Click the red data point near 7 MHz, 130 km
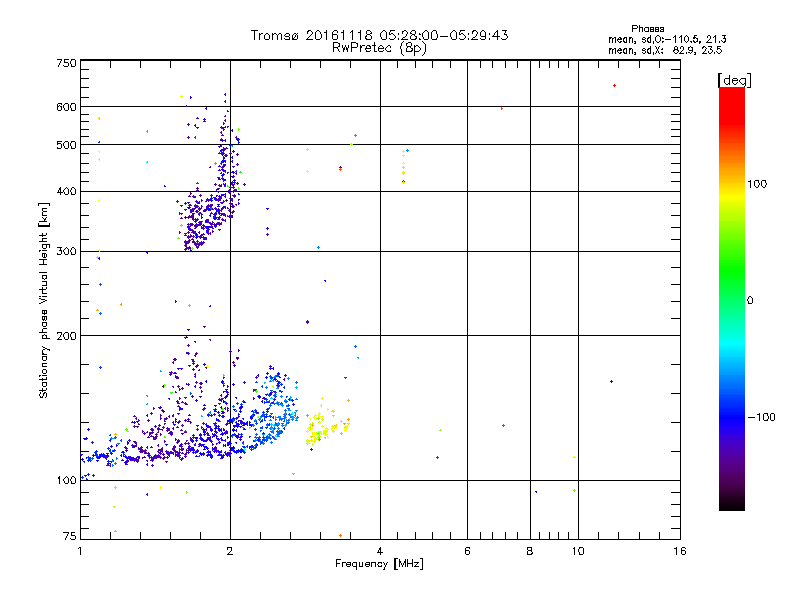The height and width of the screenshot is (600, 800). (x=504, y=426)
